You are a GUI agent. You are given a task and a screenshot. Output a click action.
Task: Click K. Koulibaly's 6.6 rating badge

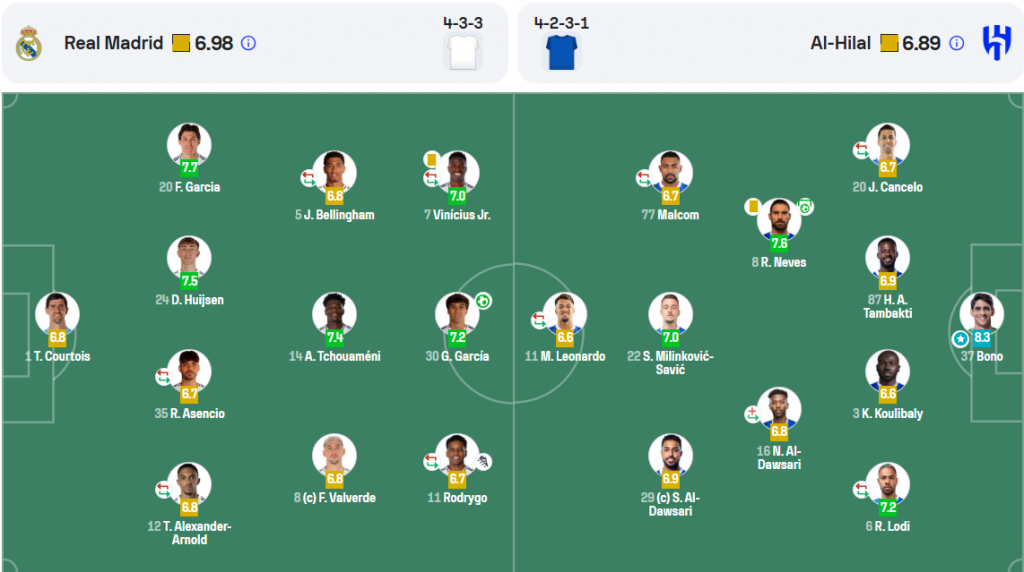coord(888,394)
